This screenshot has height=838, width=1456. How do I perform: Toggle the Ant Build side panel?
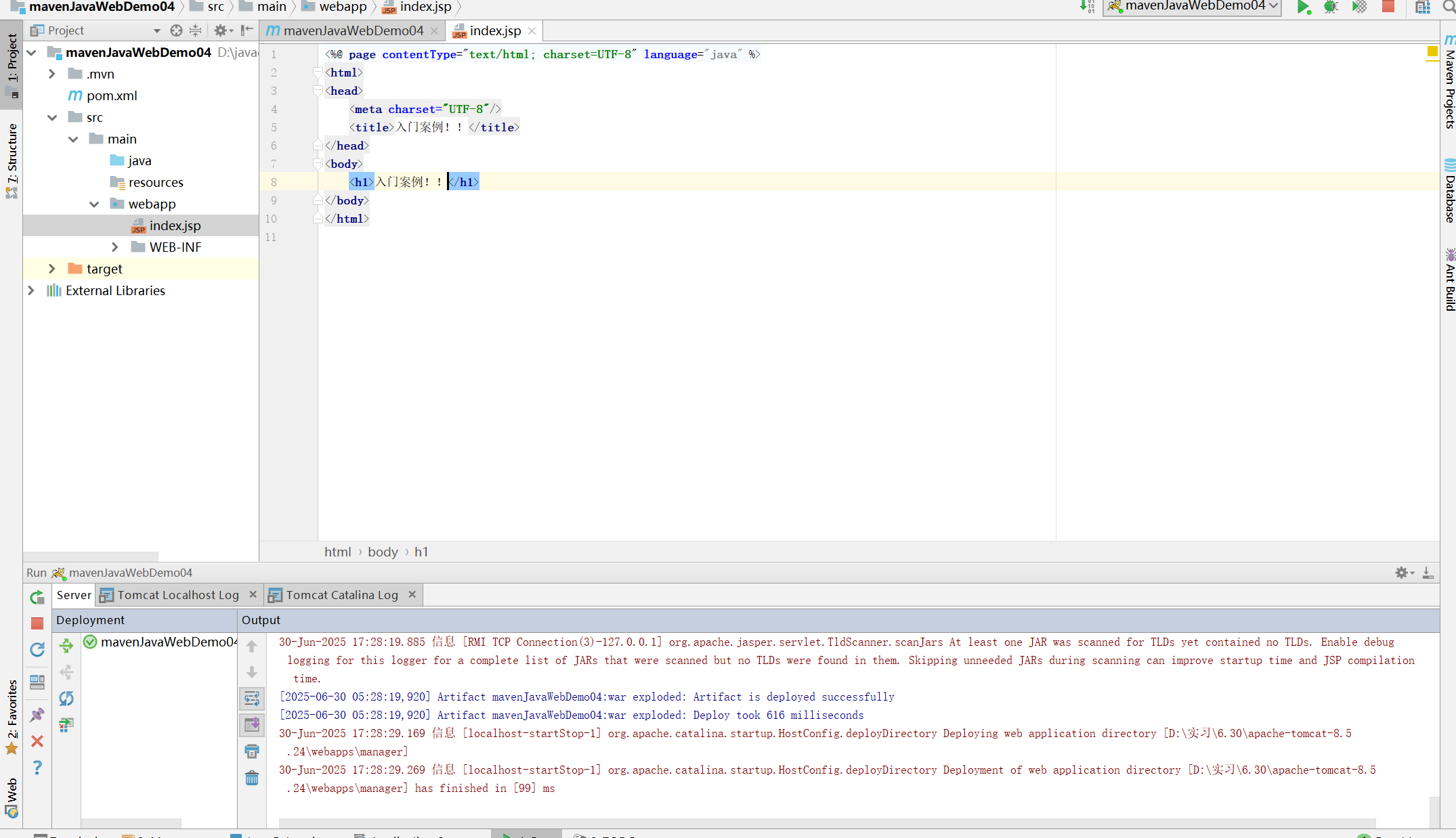pyautogui.click(x=1449, y=279)
